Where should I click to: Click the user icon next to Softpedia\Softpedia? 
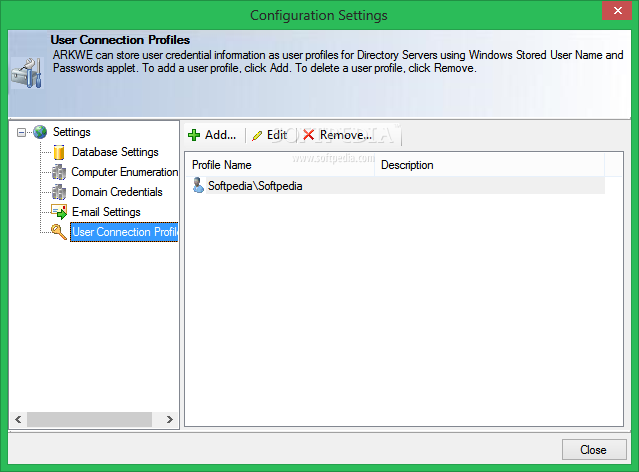tap(198, 185)
